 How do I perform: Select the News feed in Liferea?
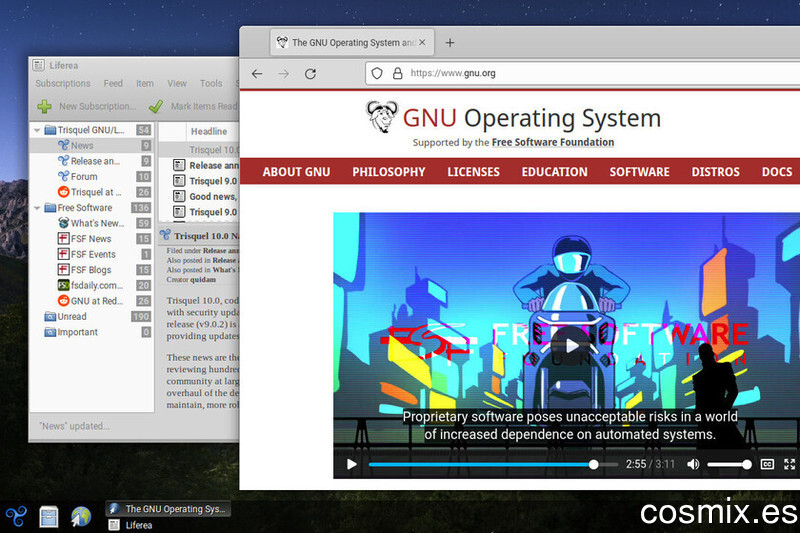tap(91, 145)
